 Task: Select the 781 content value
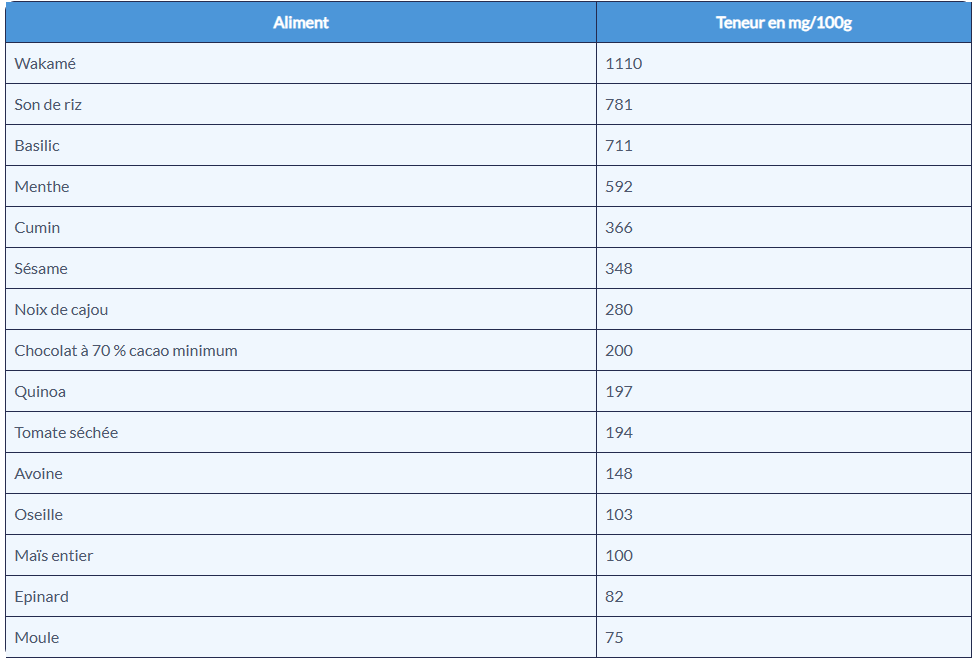tap(619, 105)
